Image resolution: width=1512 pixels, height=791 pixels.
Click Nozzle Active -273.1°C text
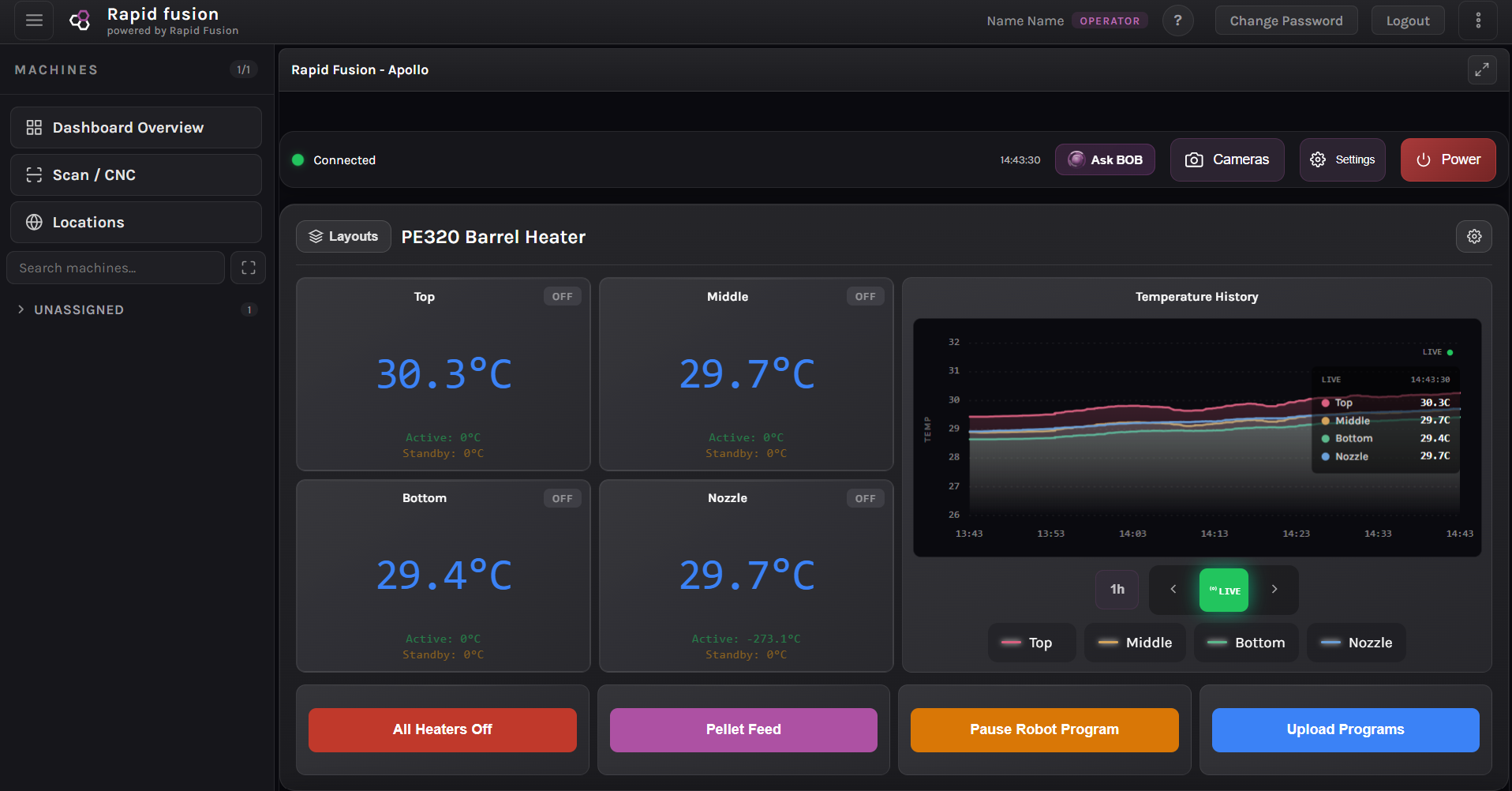tap(746, 639)
